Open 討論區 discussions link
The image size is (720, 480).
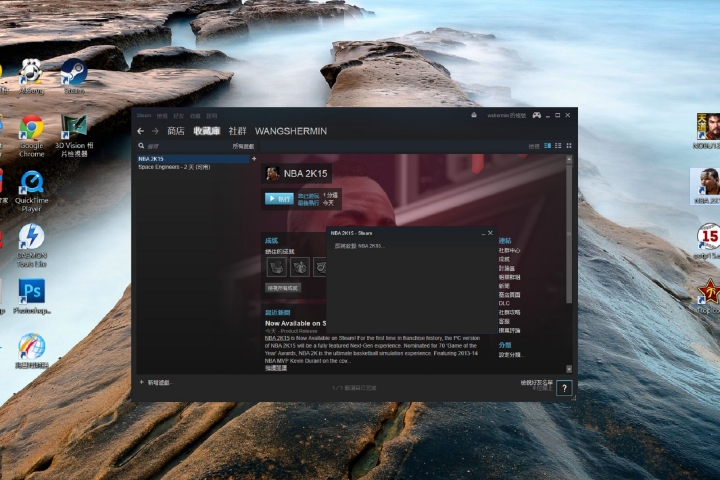(x=506, y=268)
